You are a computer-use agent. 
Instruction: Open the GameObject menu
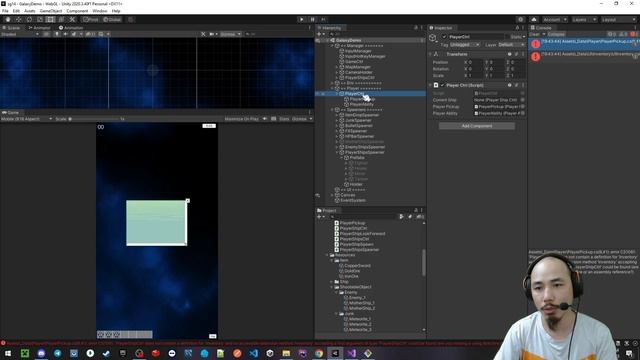[51, 11]
